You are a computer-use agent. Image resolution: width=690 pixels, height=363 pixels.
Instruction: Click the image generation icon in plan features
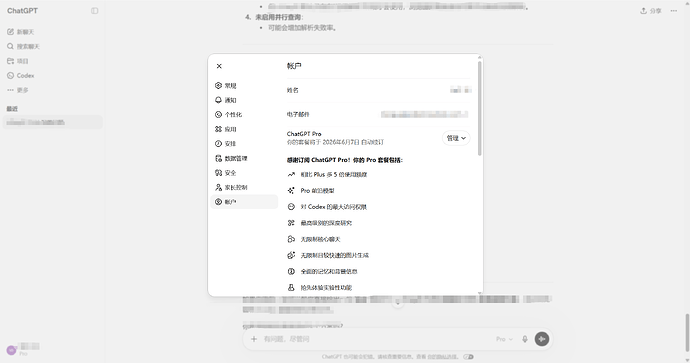pyautogui.click(x=291, y=255)
